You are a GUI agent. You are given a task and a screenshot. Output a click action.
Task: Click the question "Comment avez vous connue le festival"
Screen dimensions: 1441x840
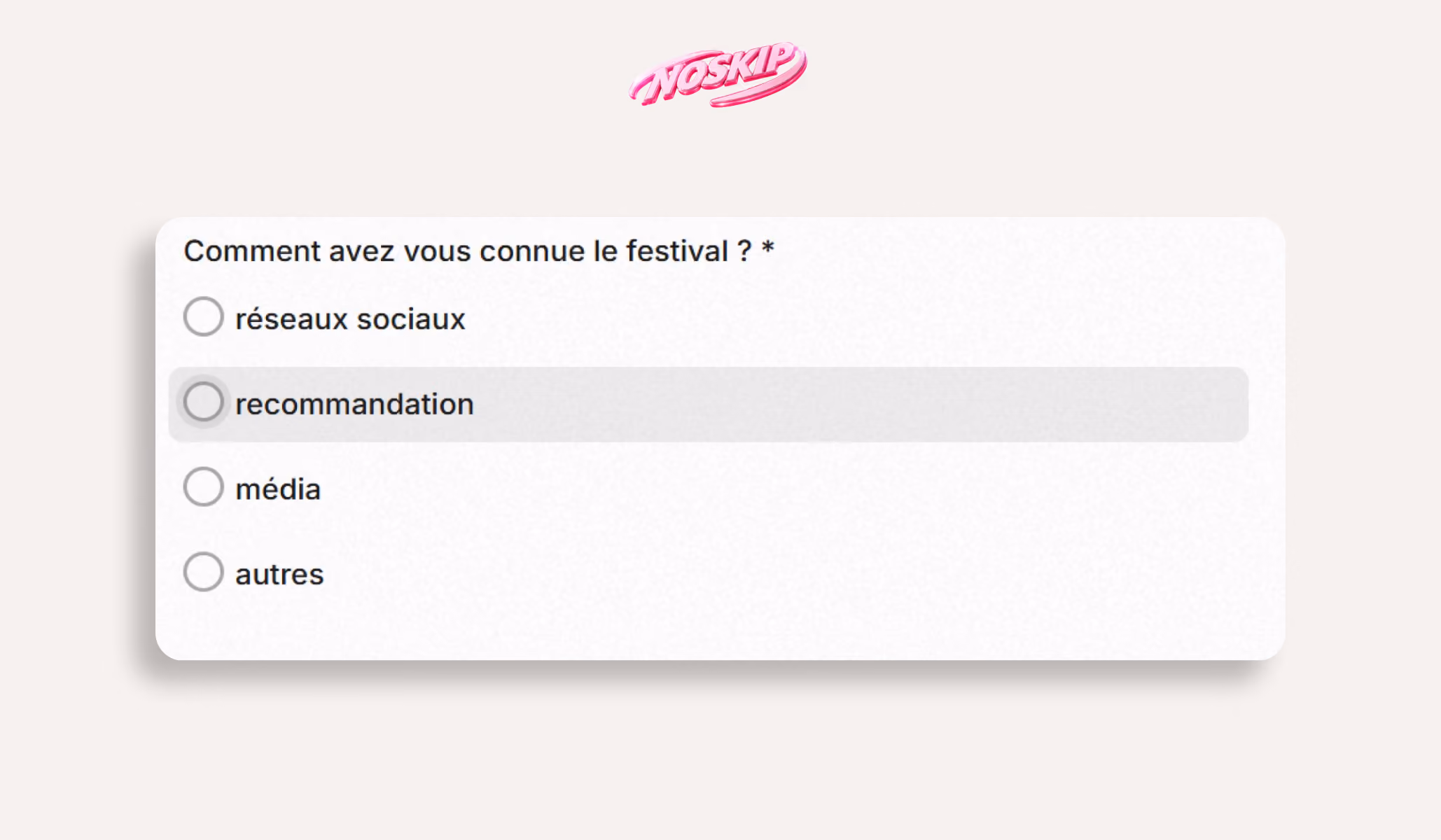(x=457, y=251)
